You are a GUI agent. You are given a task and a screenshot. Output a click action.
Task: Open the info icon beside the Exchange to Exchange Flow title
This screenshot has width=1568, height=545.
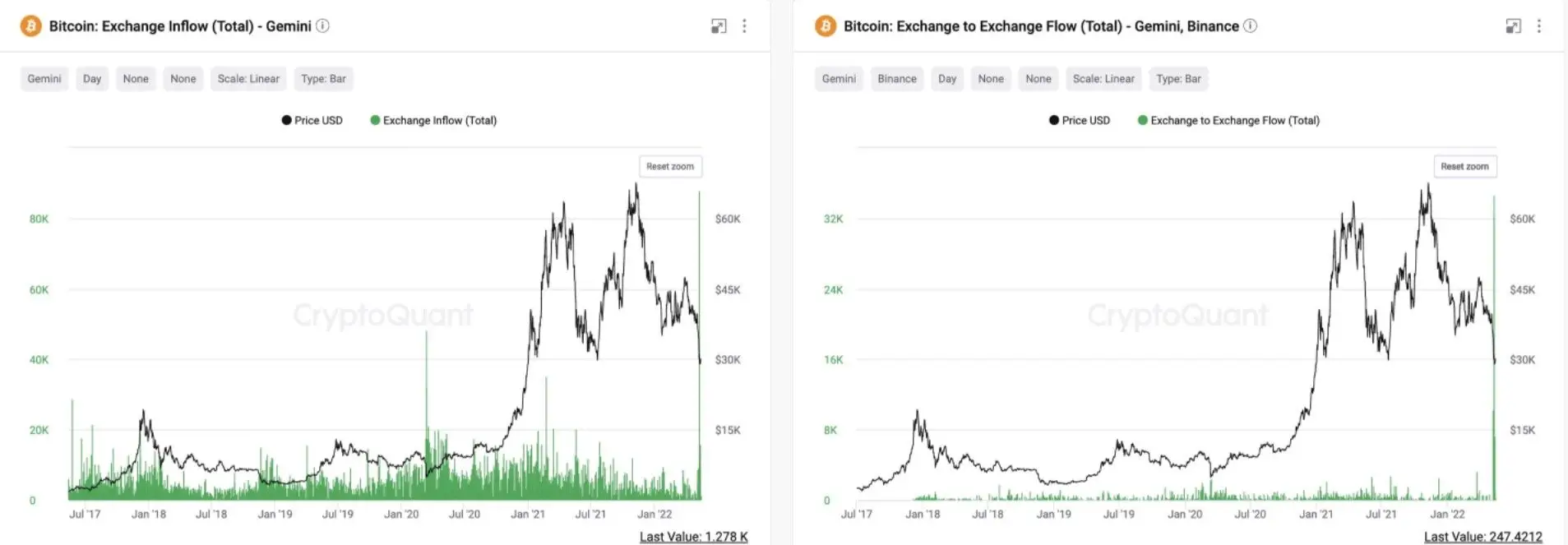click(1250, 25)
